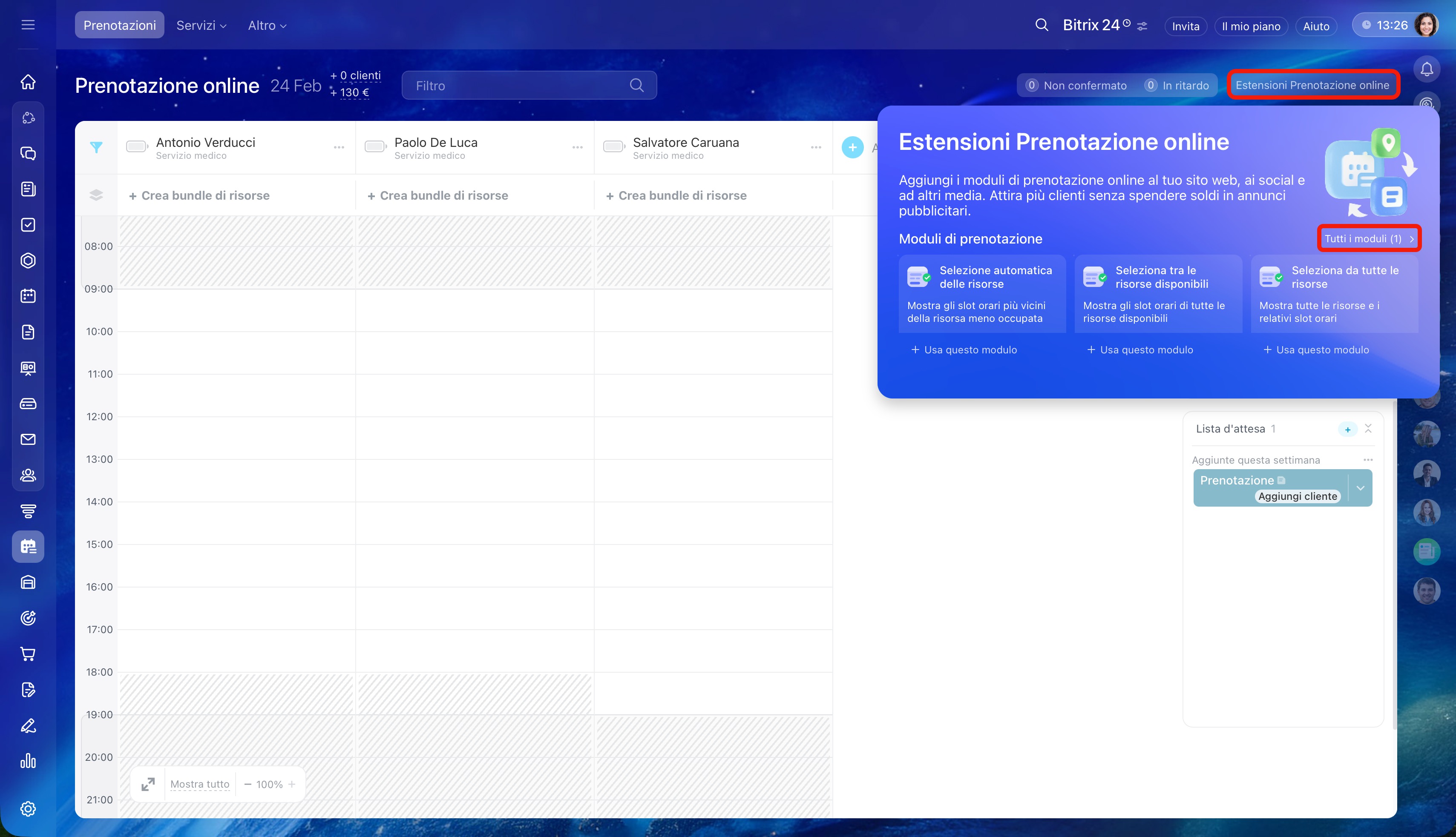Click the expand fullscreen arrows icon
The width and height of the screenshot is (1456, 837).
tap(148, 784)
